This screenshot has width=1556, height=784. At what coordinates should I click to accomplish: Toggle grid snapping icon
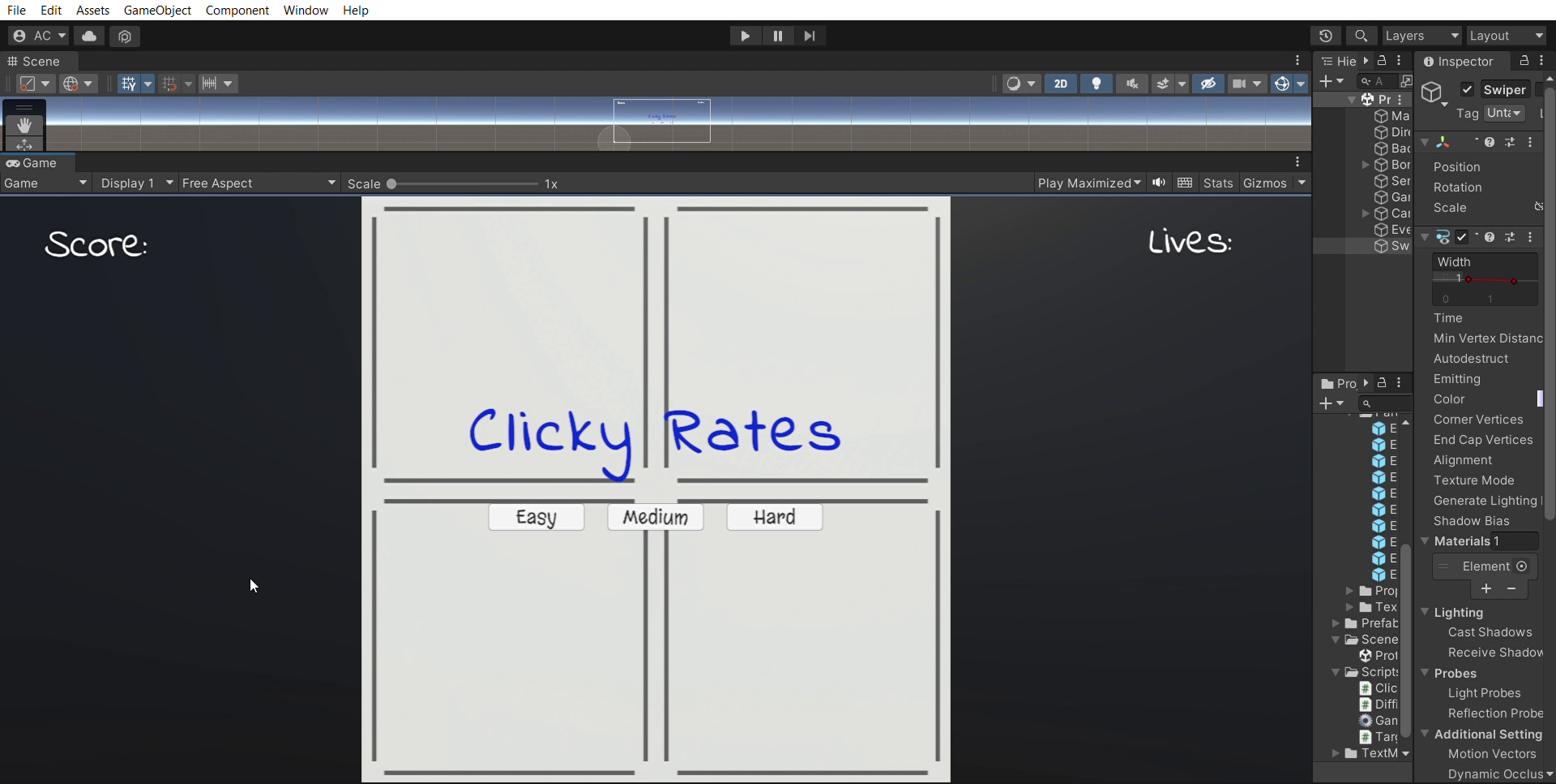tap(169, 83)
